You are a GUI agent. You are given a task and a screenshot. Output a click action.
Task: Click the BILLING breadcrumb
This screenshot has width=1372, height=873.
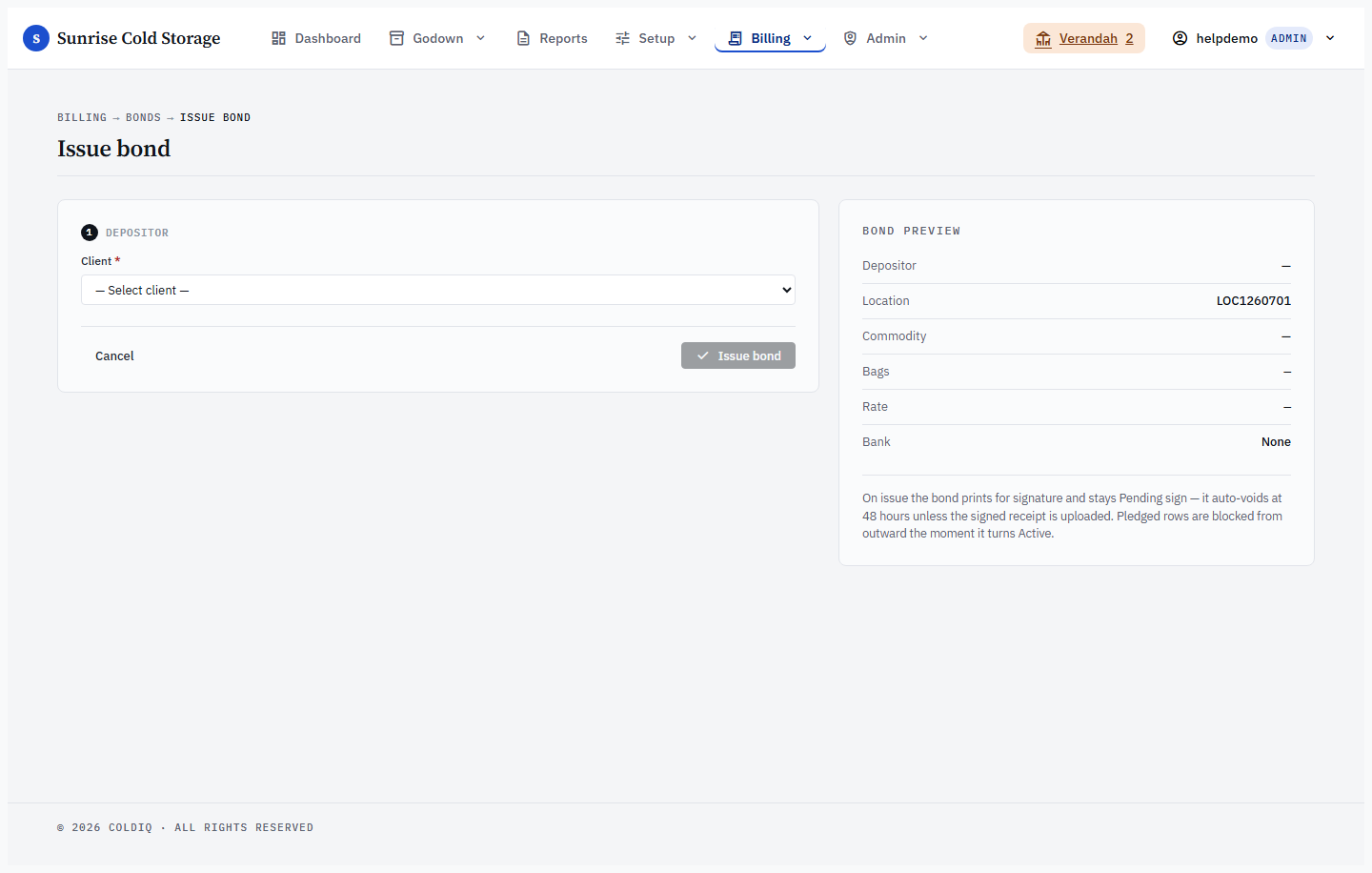pos(82,117)
